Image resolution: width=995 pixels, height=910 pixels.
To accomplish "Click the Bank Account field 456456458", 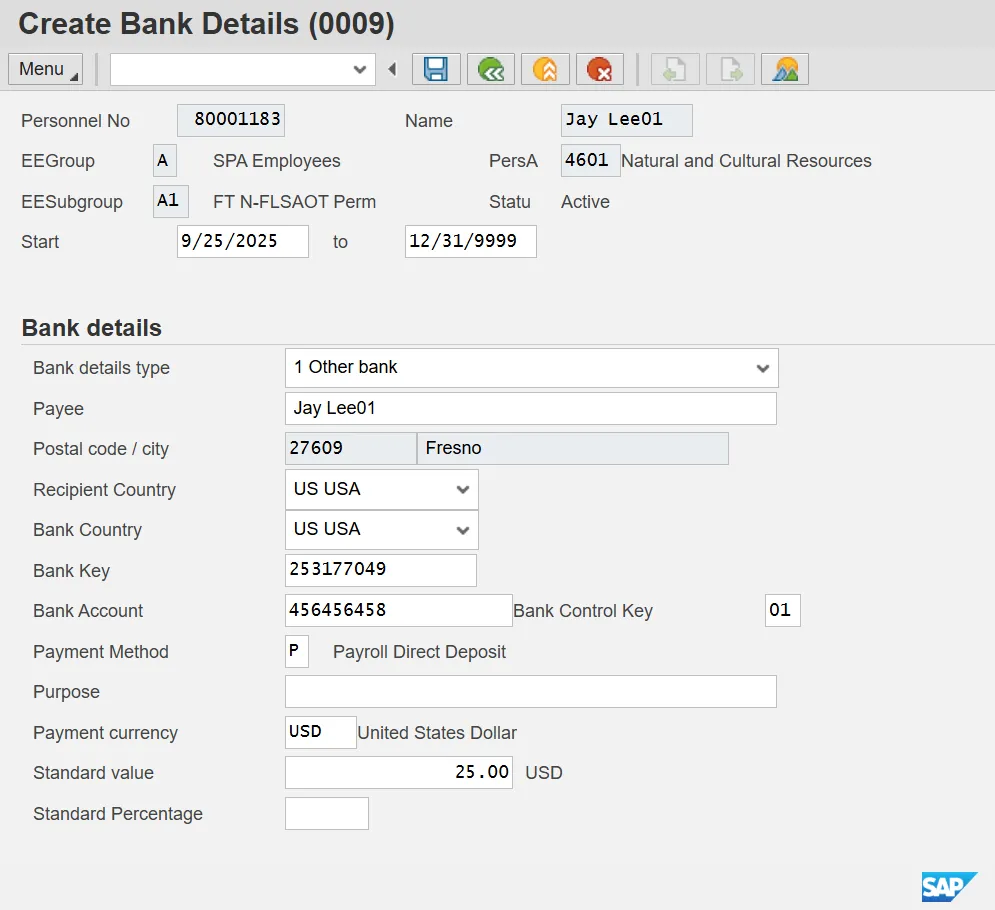I will [x=399, y=610].
